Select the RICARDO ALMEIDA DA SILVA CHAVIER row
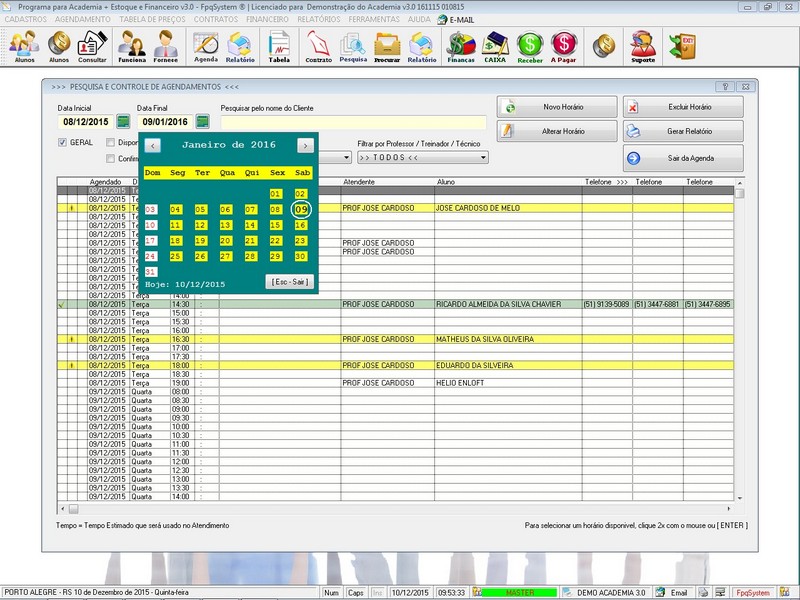800x600 pixels. 395,304
